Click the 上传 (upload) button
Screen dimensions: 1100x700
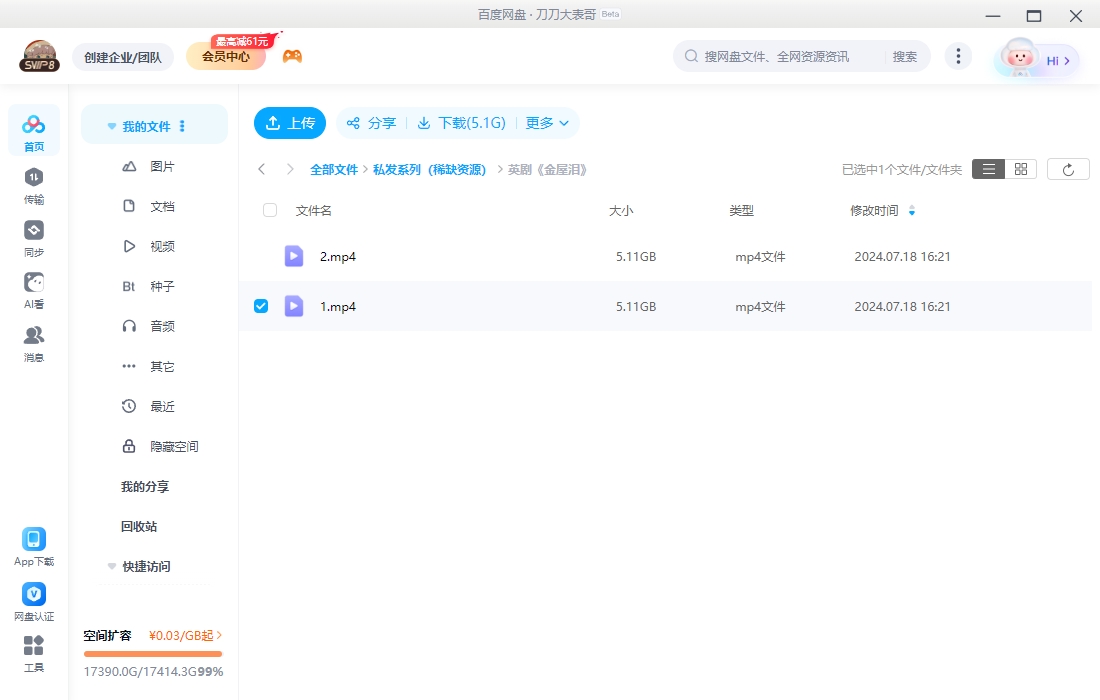tap(290, 122)
